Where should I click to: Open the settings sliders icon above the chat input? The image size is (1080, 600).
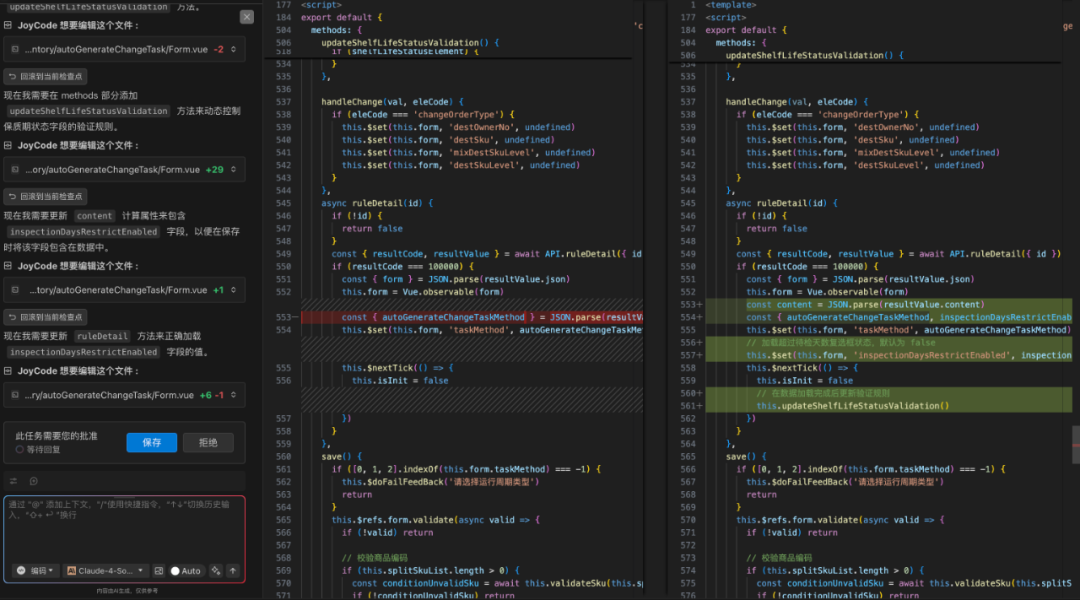[x=13, y=482]
